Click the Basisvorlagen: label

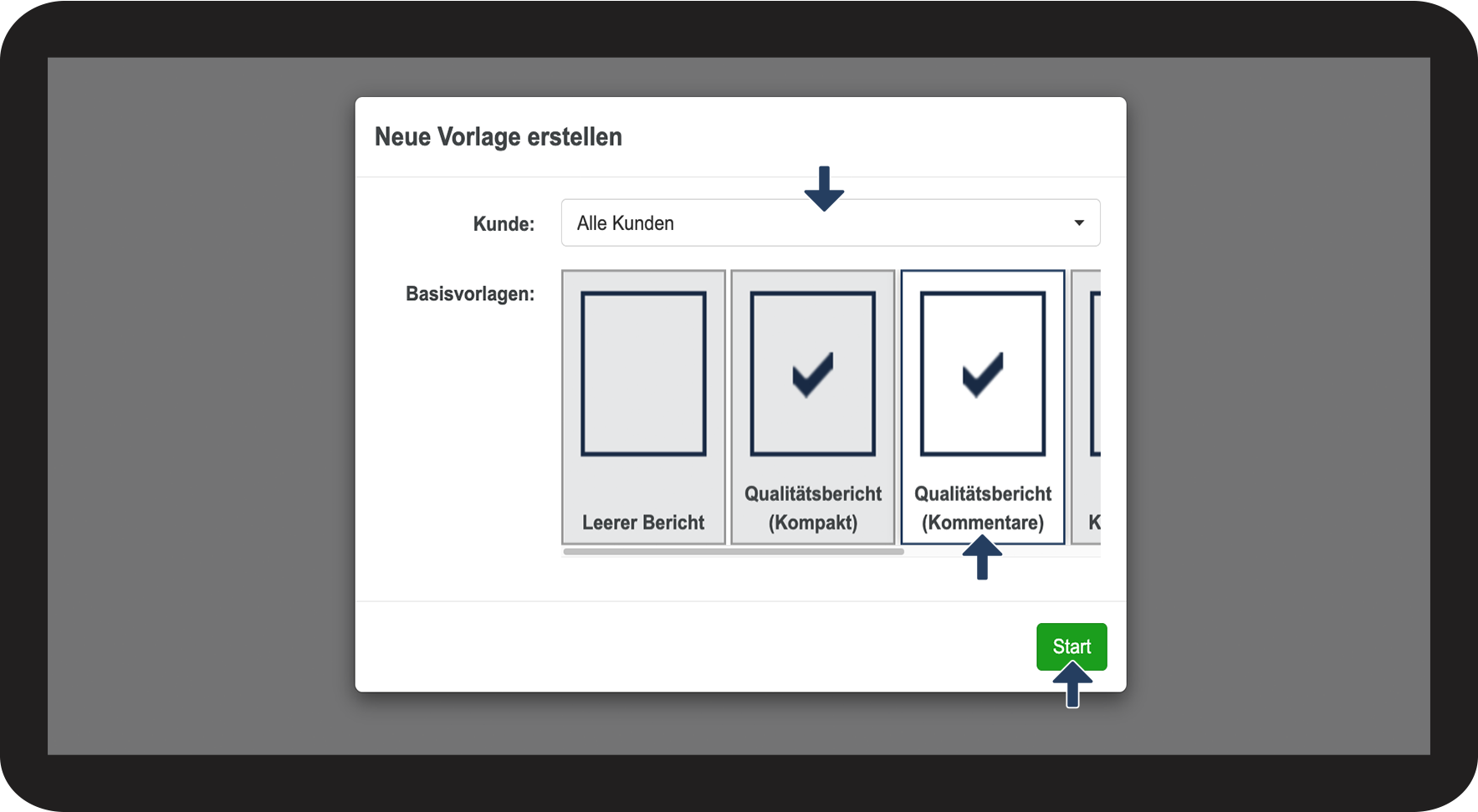470,294
